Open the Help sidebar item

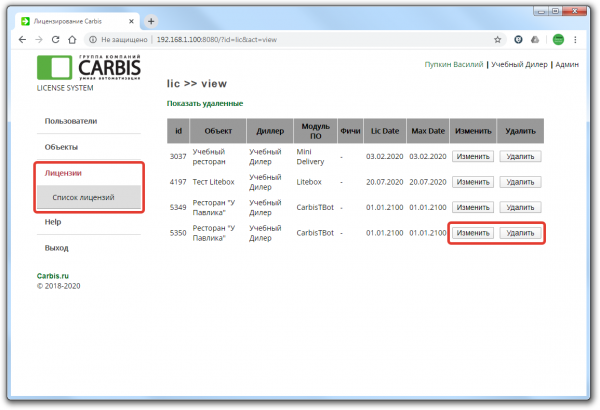point(53,222)
